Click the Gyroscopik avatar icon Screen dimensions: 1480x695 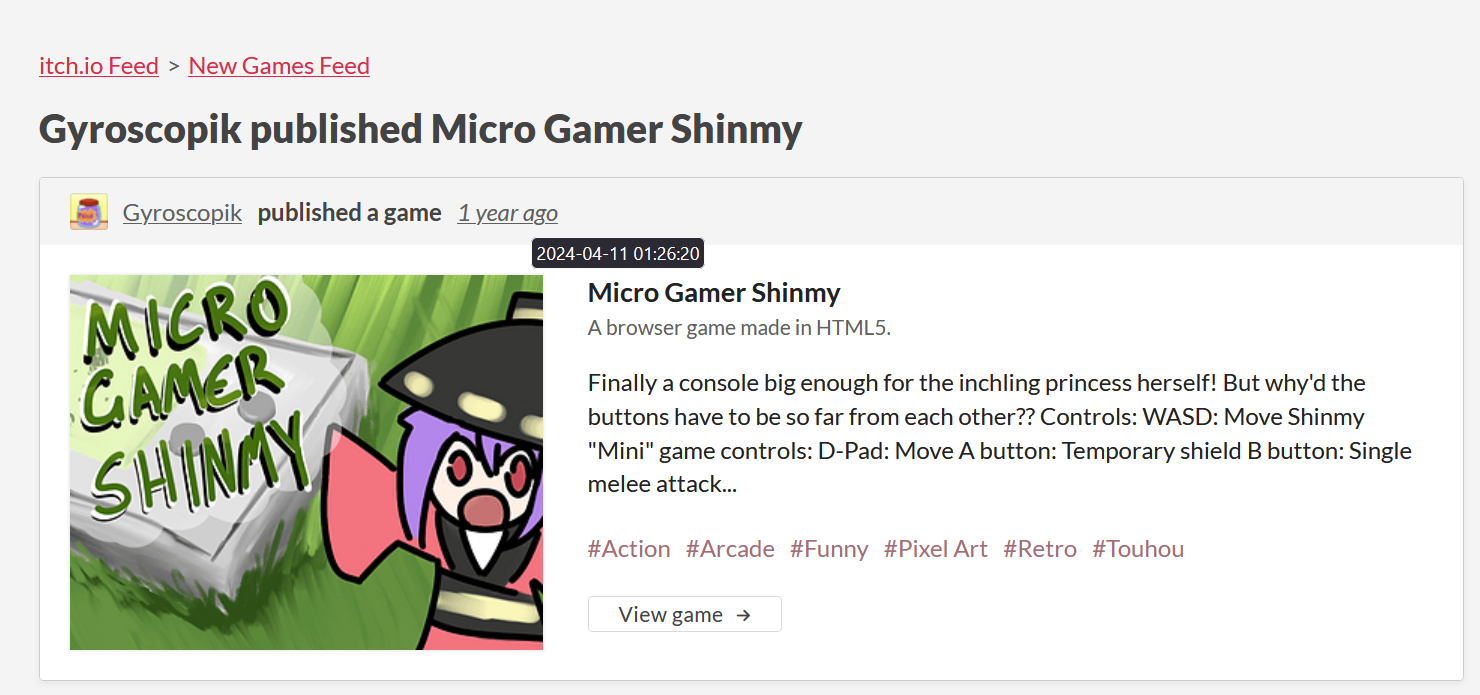coord(89,212)
